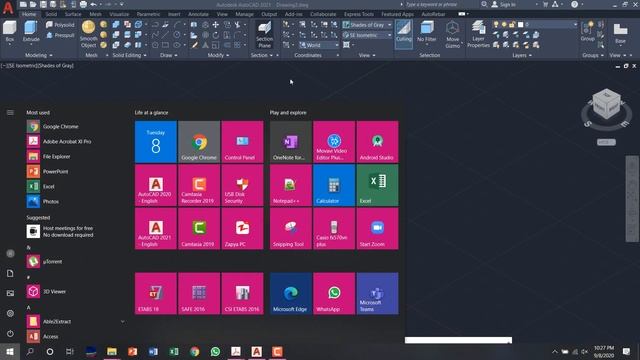Open the Android Studio tile
The height and width of the screenshot is (360, 640).
pos(378,142)
